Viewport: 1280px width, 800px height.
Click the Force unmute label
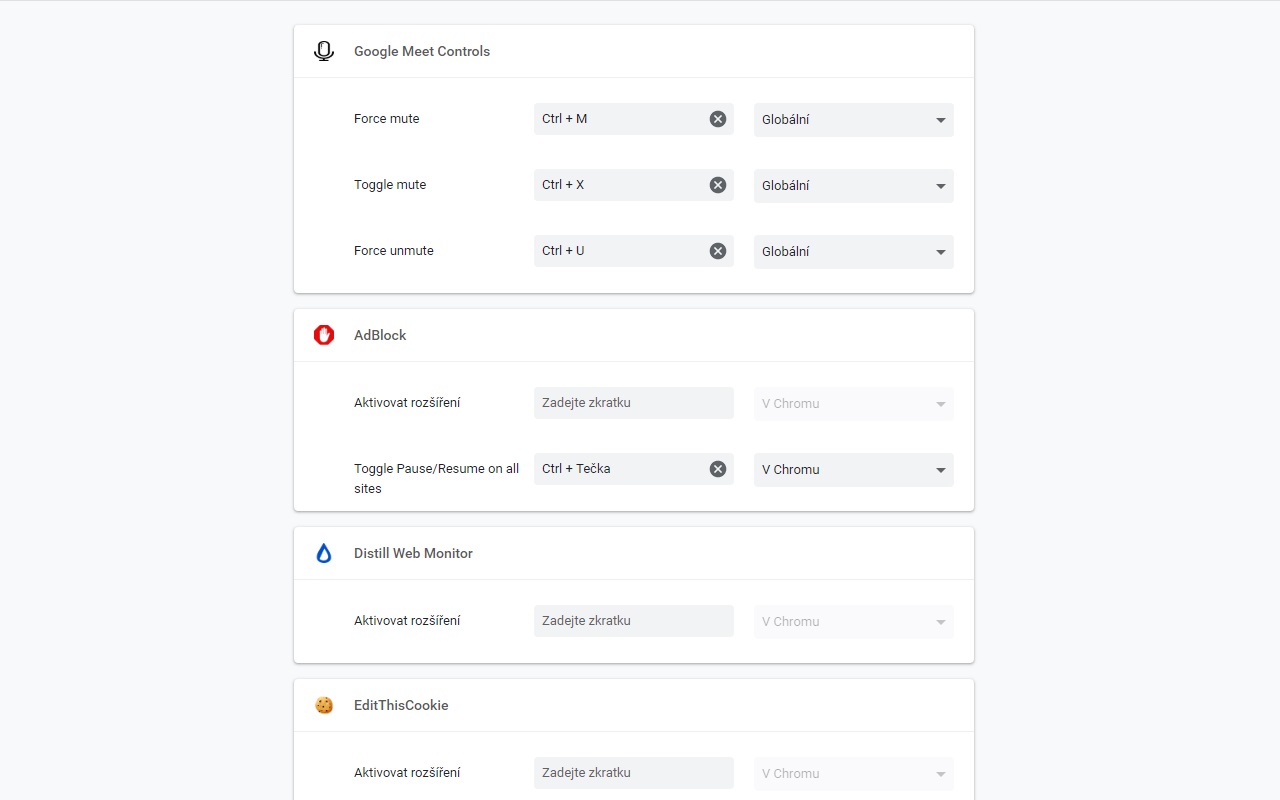(394, 251)
